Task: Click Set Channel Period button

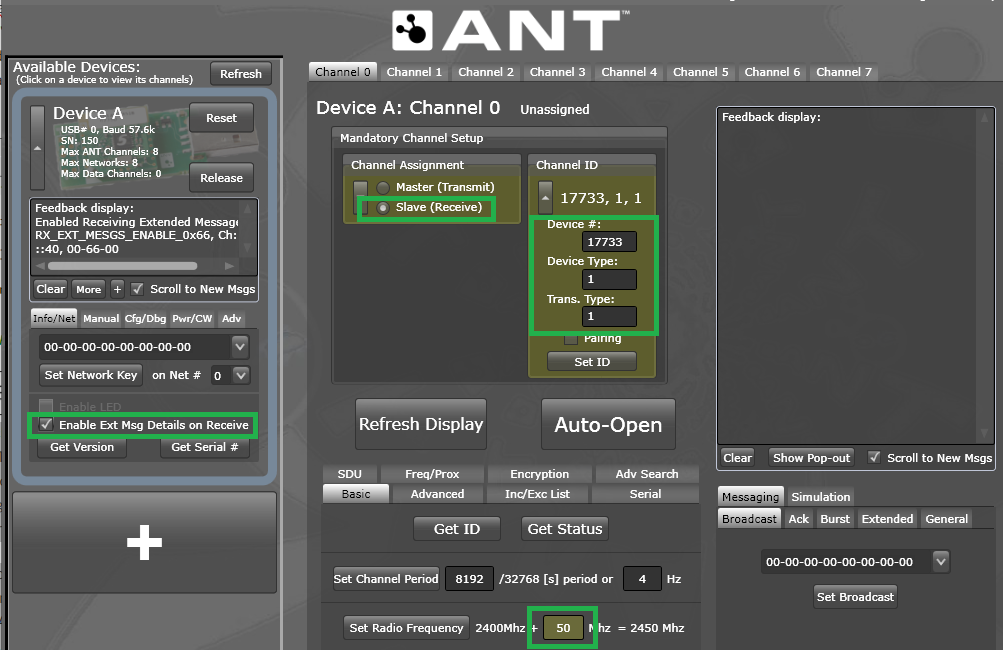Action: point(386,579)
